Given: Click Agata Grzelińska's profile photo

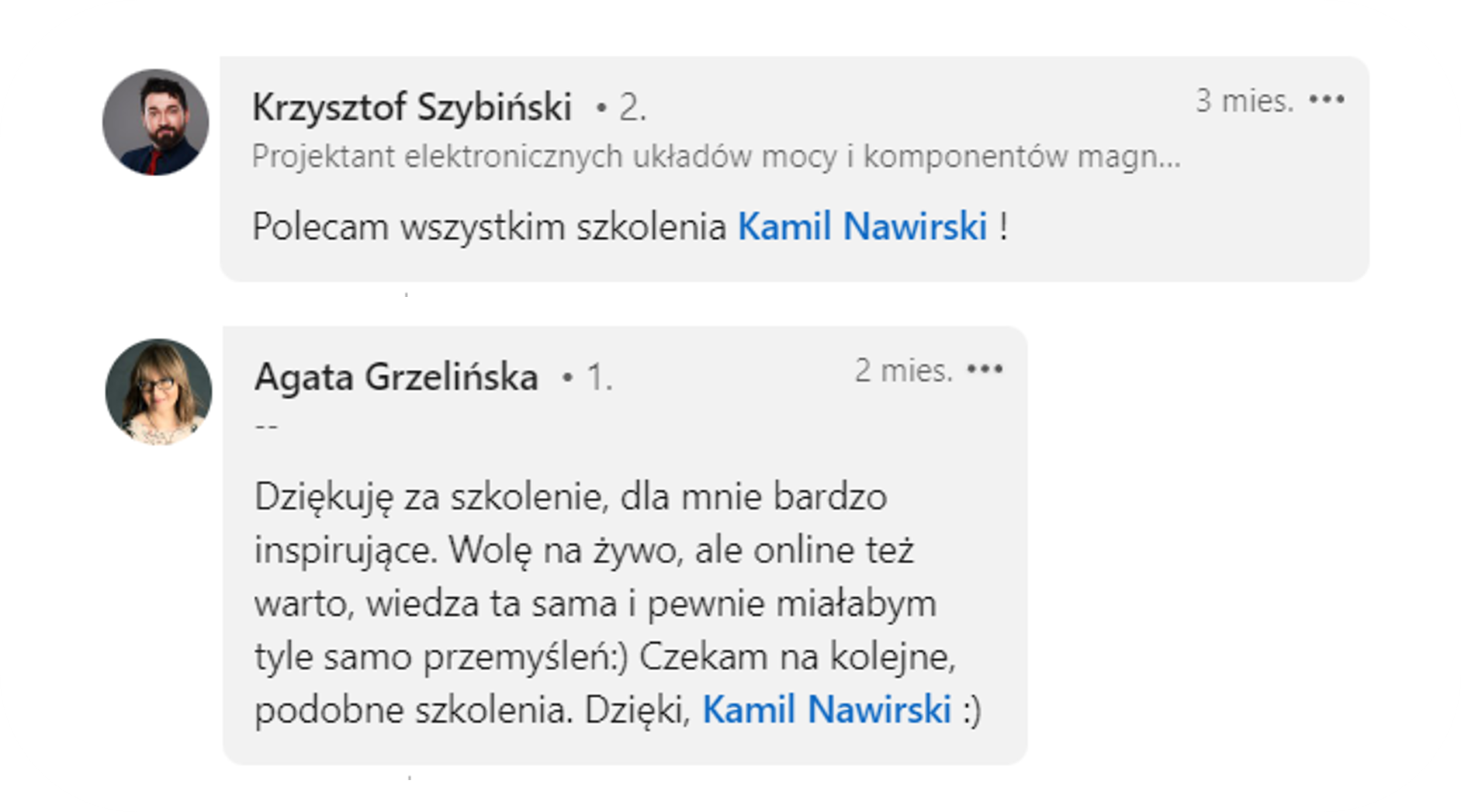Looking at the screenshot, I should [x=158, y=392].
